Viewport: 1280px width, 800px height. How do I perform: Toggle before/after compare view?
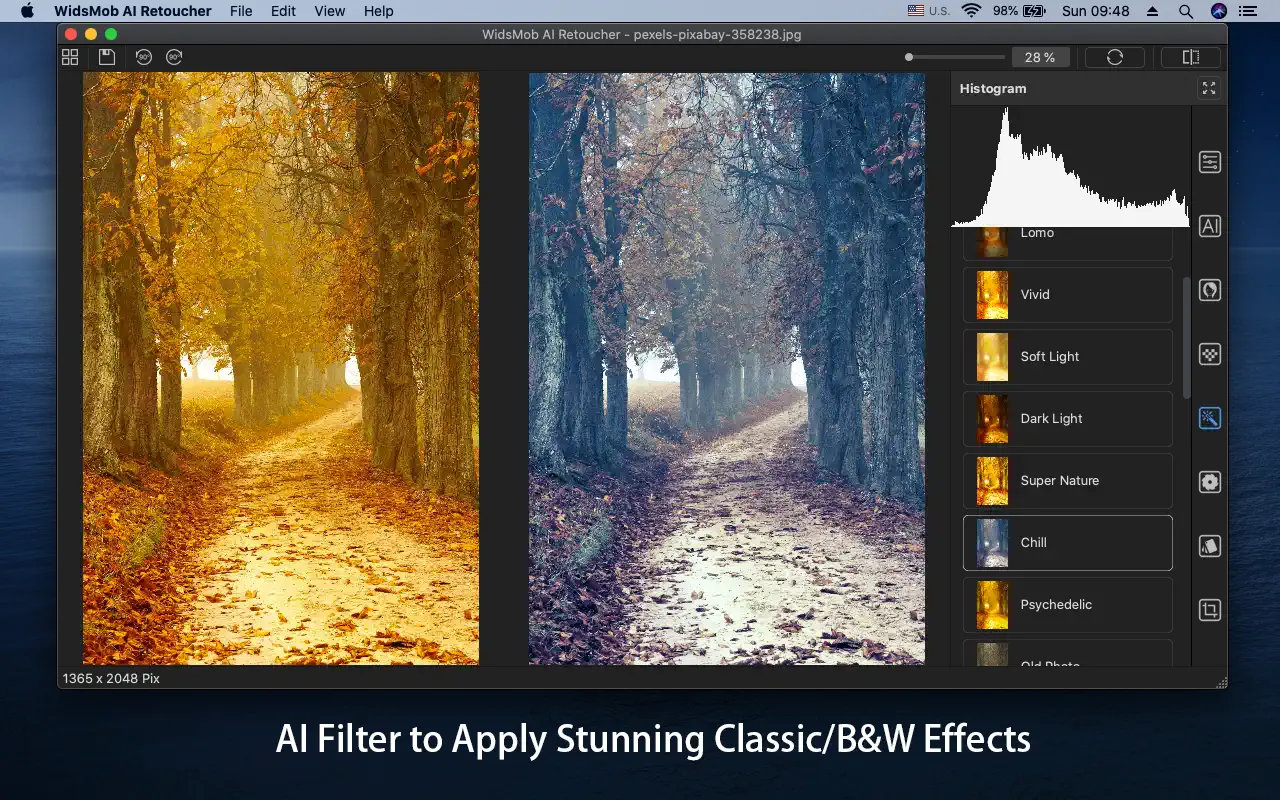tap(1190, 58)
